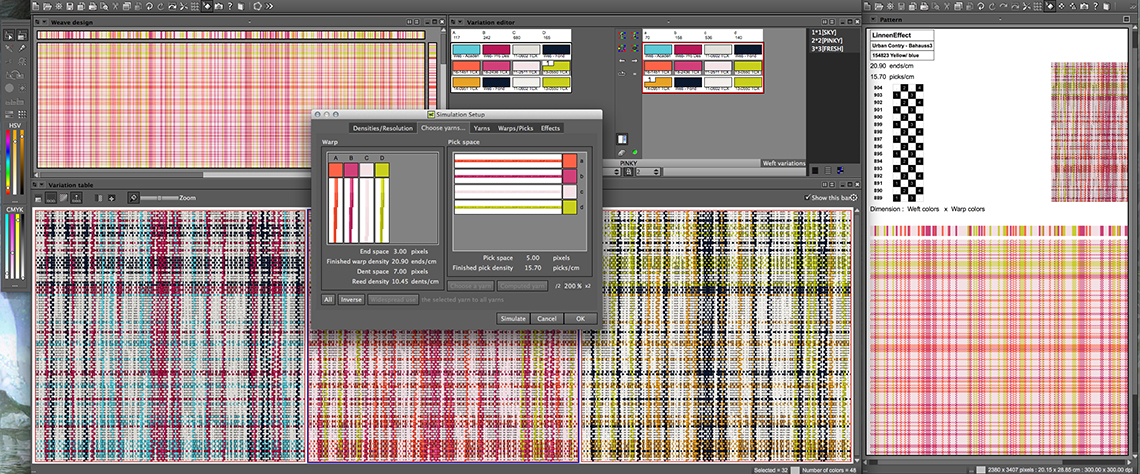The image size is (1140, 474).
Task: Click the Pick space value 5.00
Action: (x=533, y=258)
